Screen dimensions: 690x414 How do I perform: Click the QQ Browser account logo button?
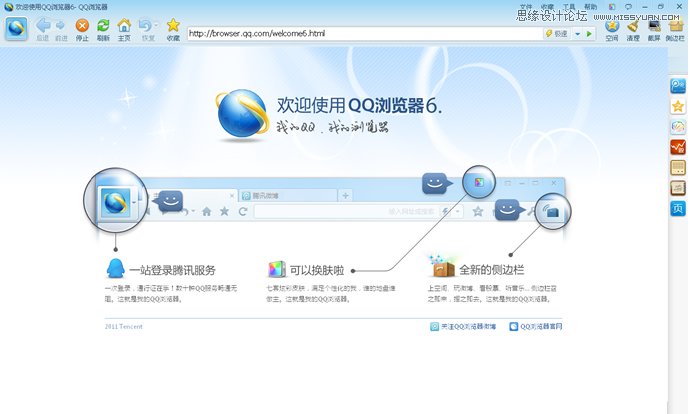16,29
